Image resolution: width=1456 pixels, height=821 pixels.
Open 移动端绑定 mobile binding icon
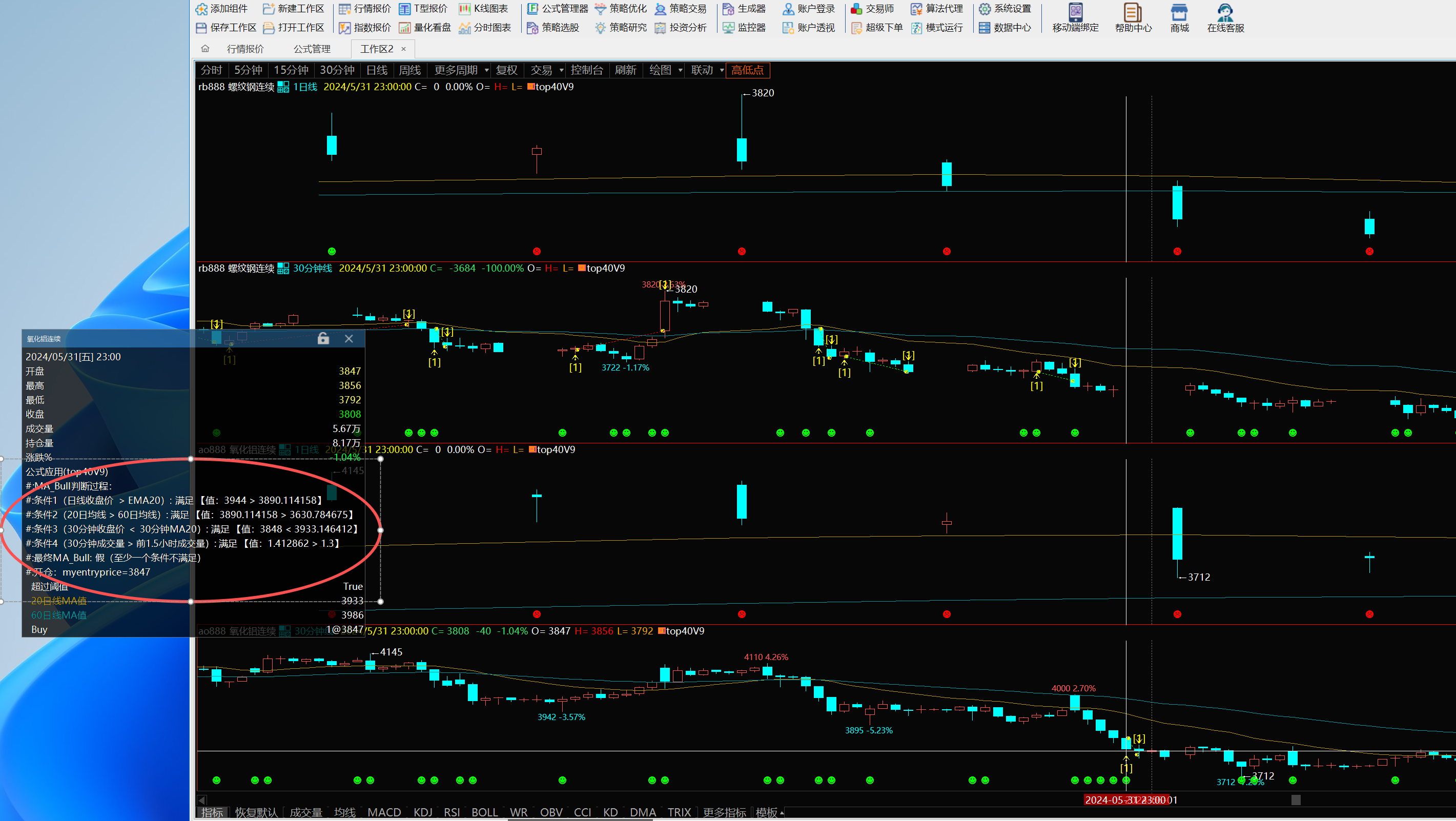click(x=1075, y=12)
